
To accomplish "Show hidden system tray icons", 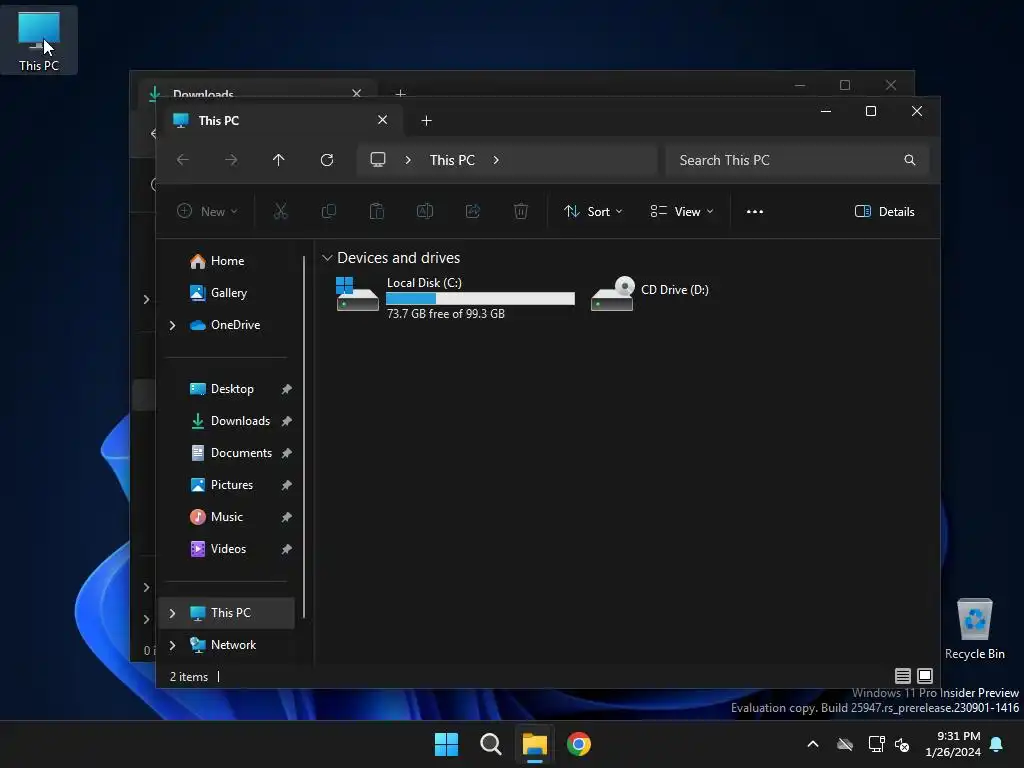I will pyautogui.click(x=813, y=744).
